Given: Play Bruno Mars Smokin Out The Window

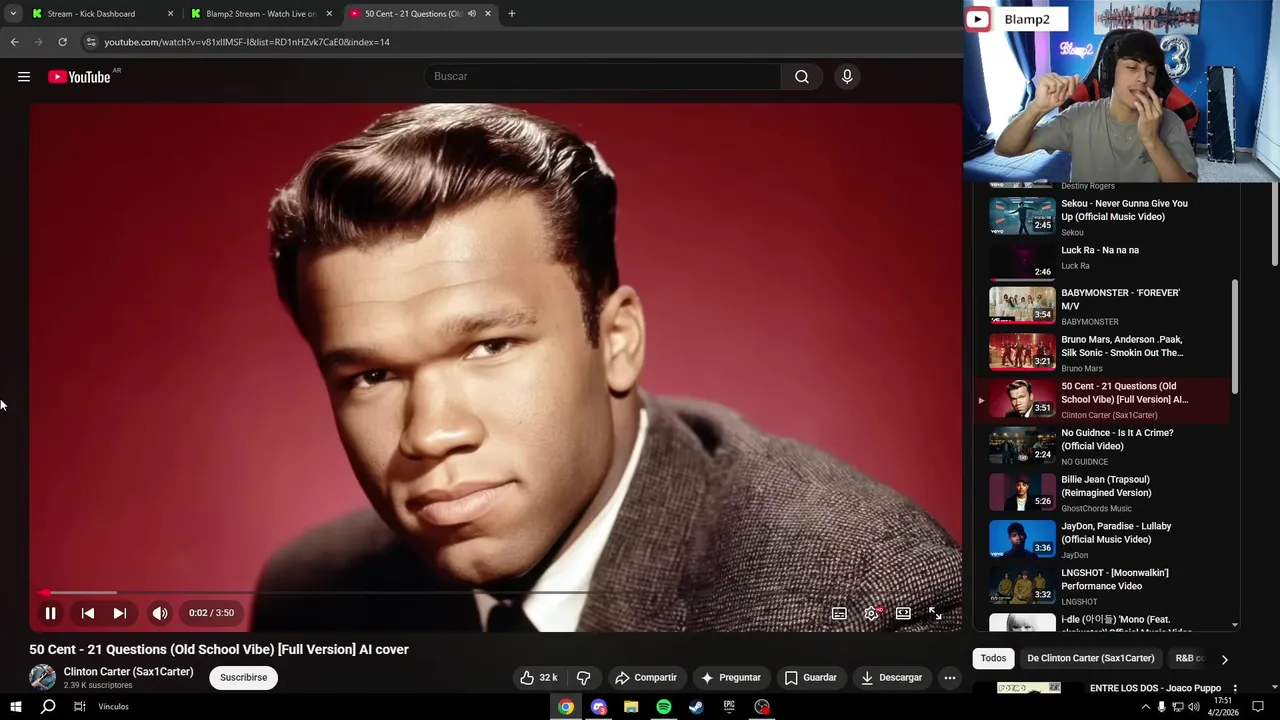Looking at the screenshot, I should pos(1104,352).
